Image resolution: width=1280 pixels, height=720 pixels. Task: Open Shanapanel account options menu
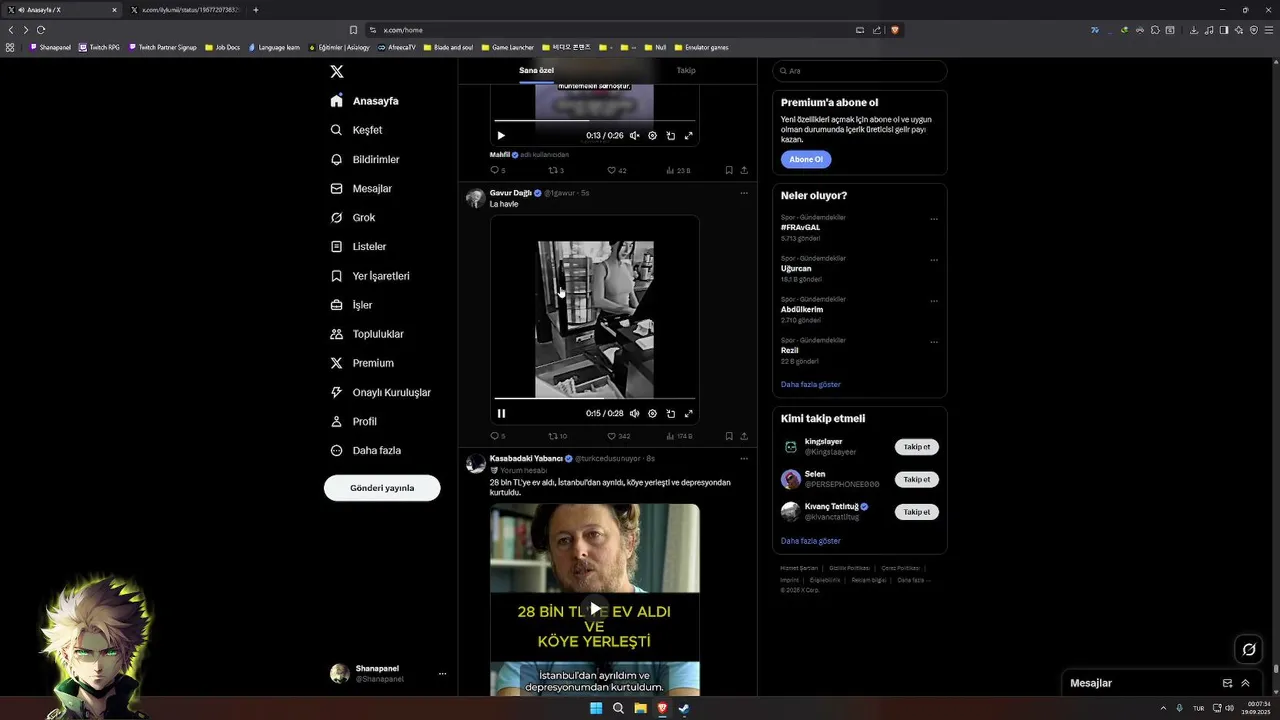click(x=442, y=674)
